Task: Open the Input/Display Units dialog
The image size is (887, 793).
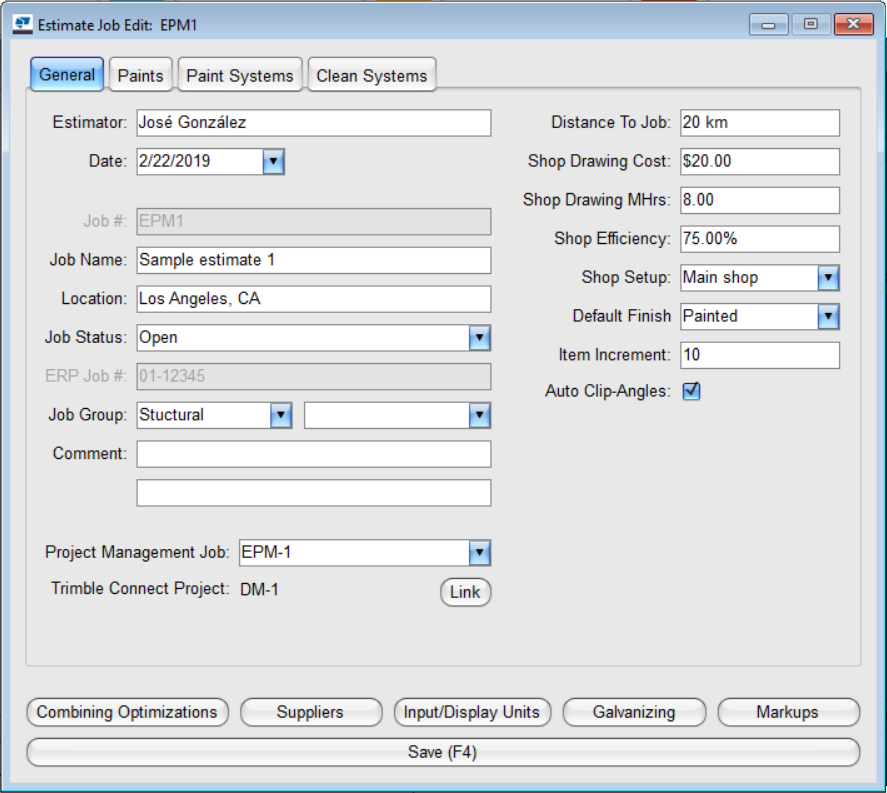Action: (471, 712)
